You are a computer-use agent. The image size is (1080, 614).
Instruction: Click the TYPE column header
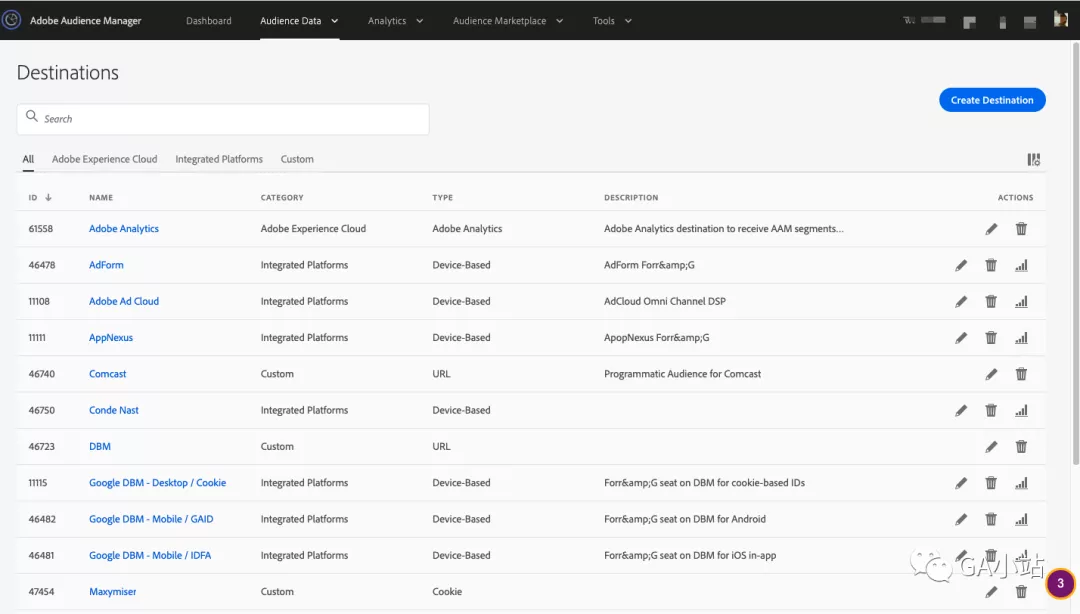pos(443,198)
